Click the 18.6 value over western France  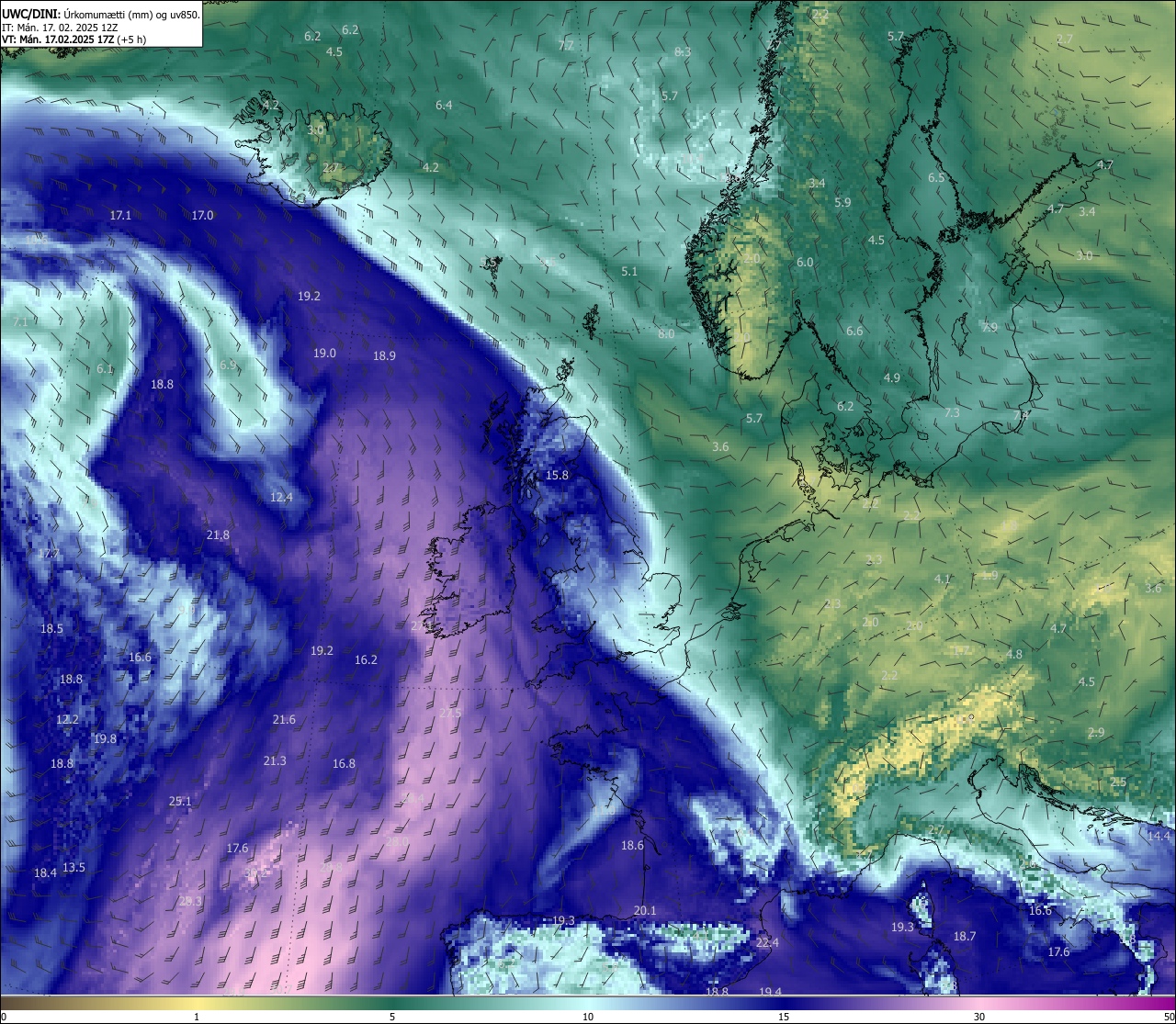(x=632, y=845)
